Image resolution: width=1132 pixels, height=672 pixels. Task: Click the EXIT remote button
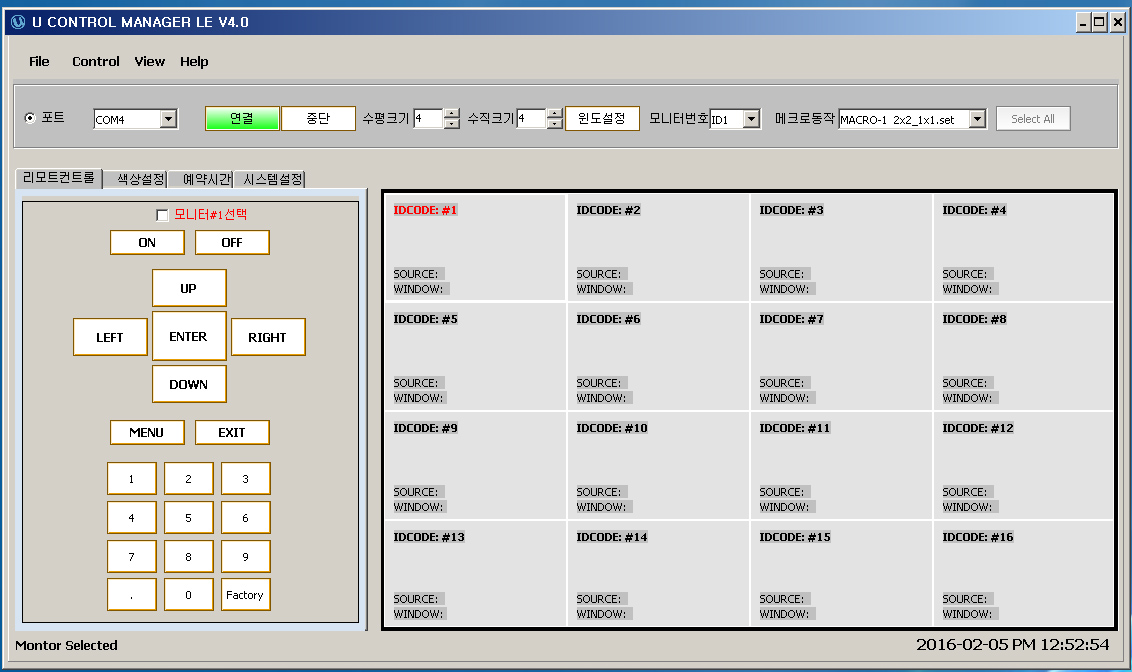[x=232, y=432]
